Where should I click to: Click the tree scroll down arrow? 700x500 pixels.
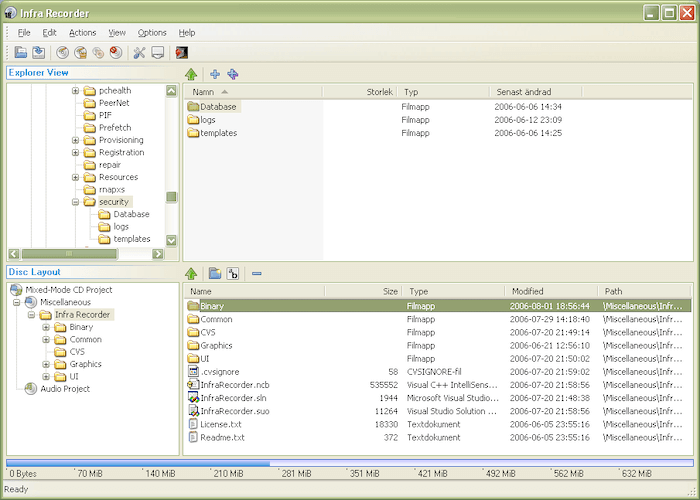pos(171,240)
